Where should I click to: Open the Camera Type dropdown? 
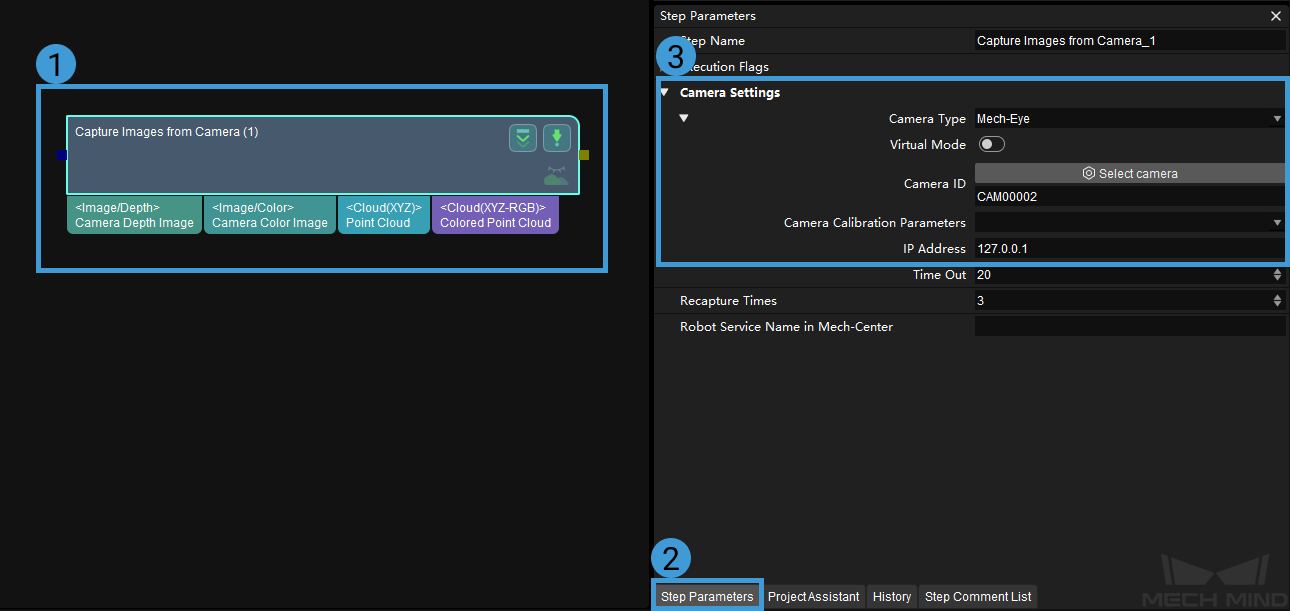coord(1129,119)
